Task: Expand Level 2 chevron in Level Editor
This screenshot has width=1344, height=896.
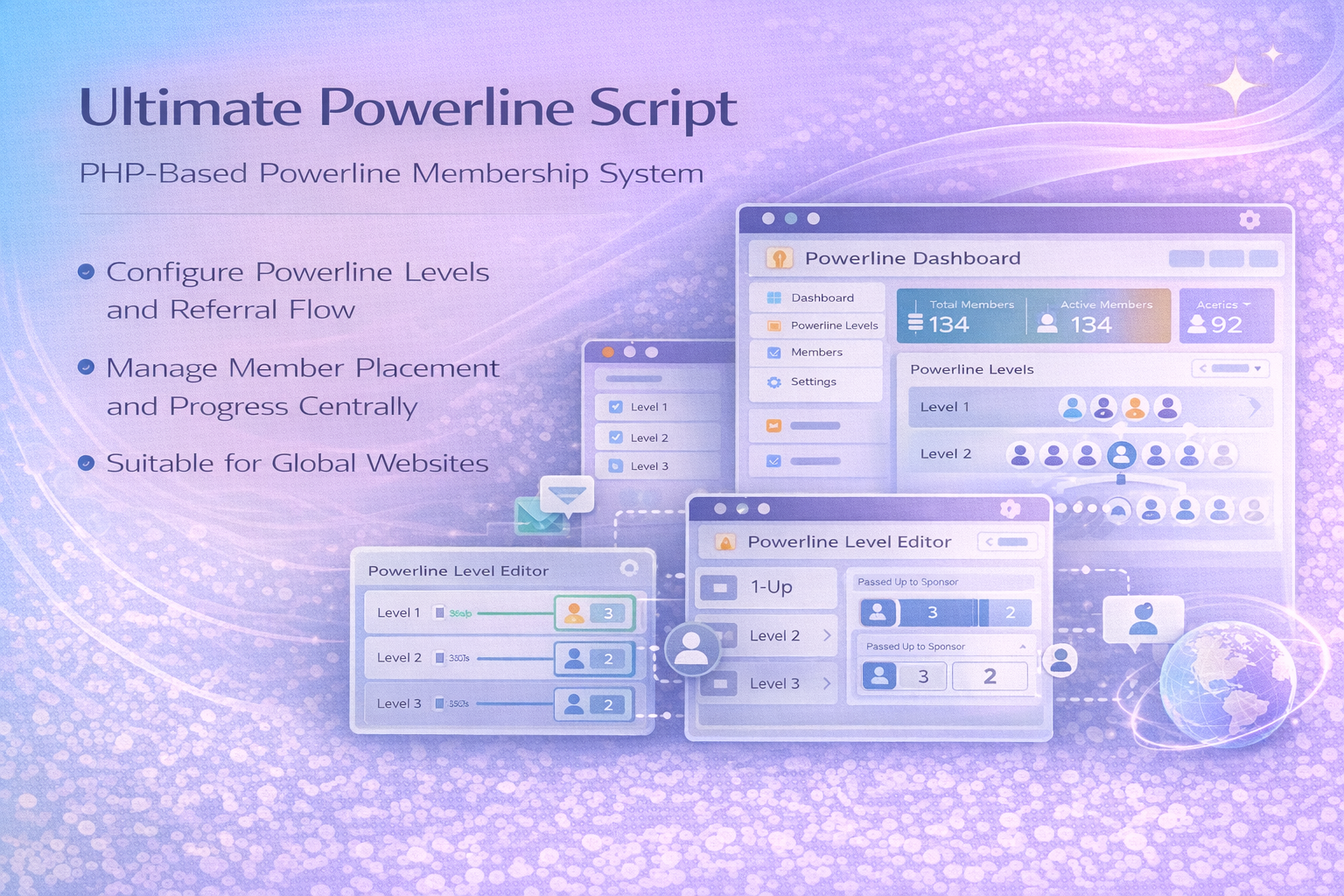Action: click(827, 635)
